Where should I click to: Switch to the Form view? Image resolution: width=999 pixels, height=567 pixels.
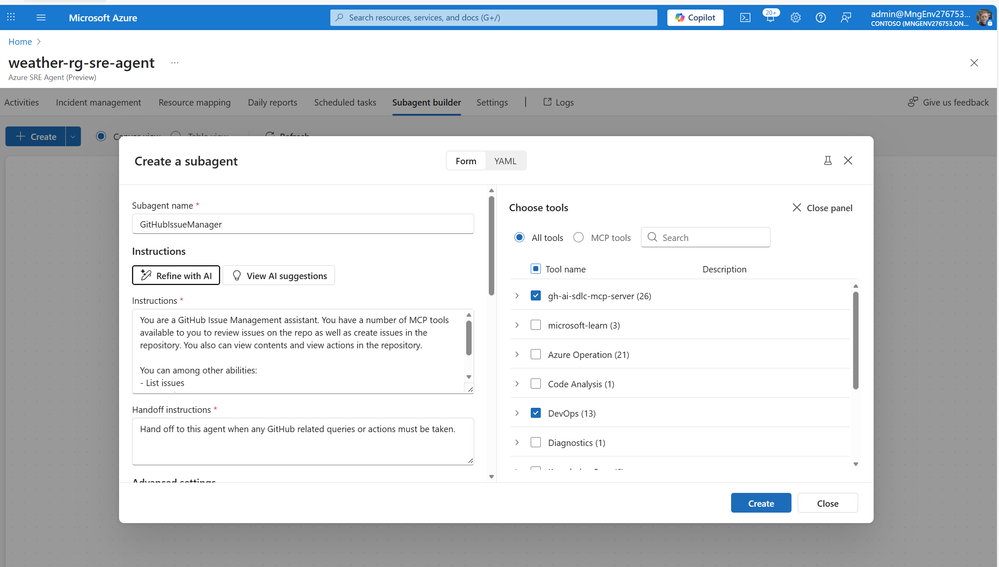466,161
